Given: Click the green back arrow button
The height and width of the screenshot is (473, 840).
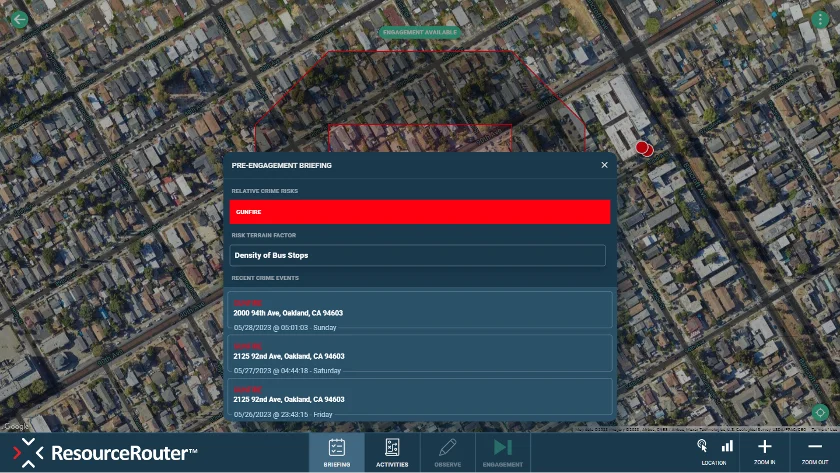Looking at the screenshot, I should coord(18,19).
